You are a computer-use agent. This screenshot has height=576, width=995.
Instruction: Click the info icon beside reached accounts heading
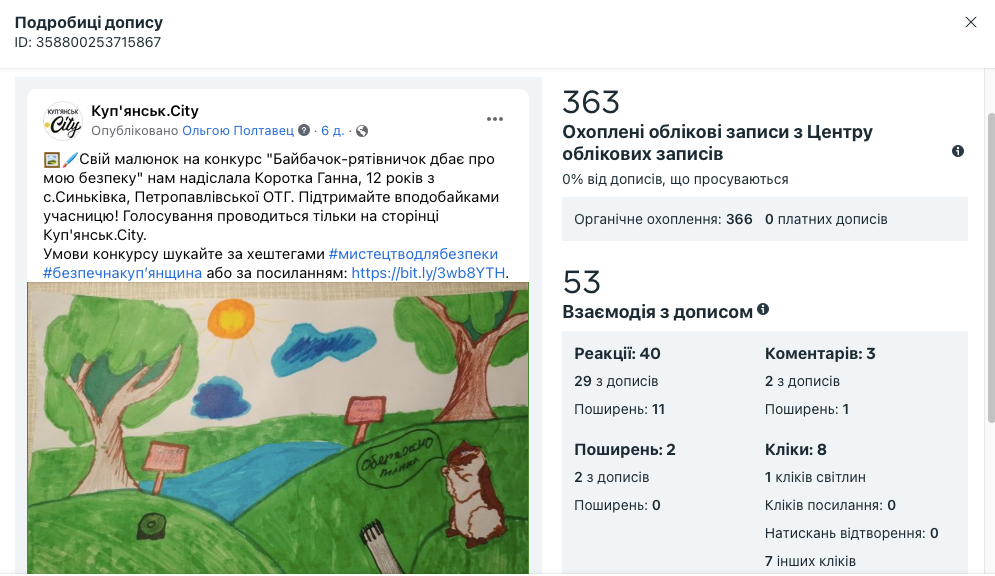[958, 151]
